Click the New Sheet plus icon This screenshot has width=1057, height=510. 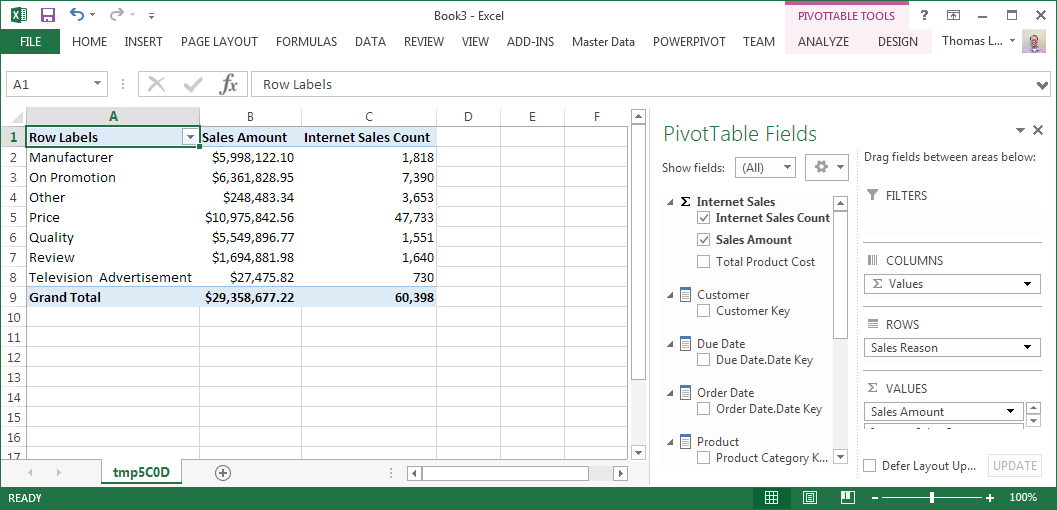pos(223,473)
